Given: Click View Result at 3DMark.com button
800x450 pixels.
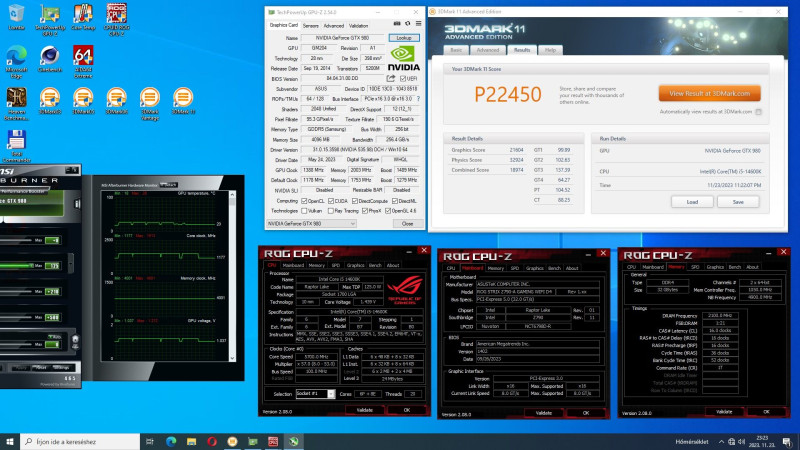Looking at the screenshot, I should click(709, 93).
